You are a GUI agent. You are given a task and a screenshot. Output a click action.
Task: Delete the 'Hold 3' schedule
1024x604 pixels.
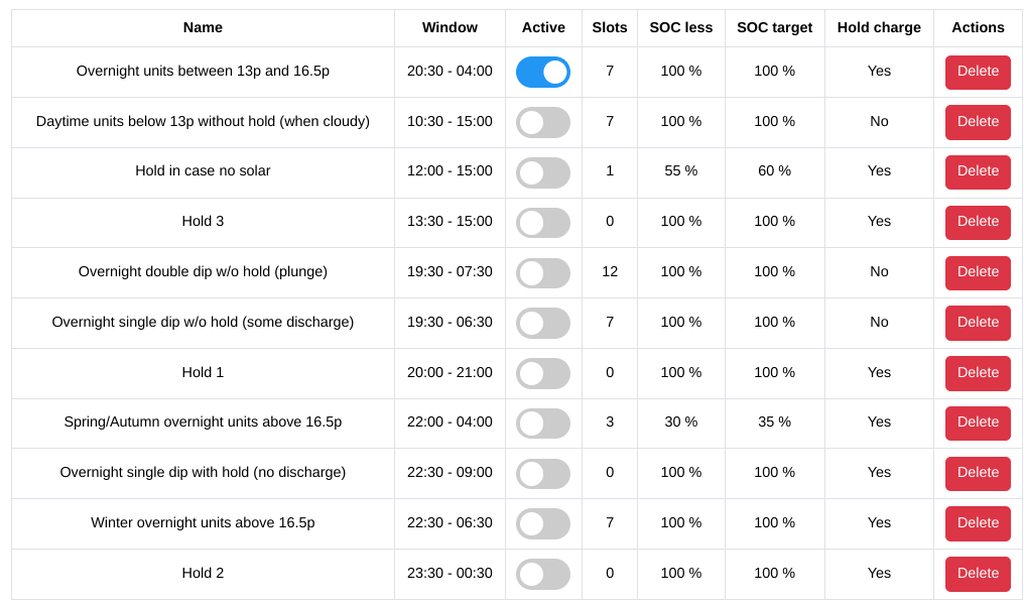tap(977, 222)
